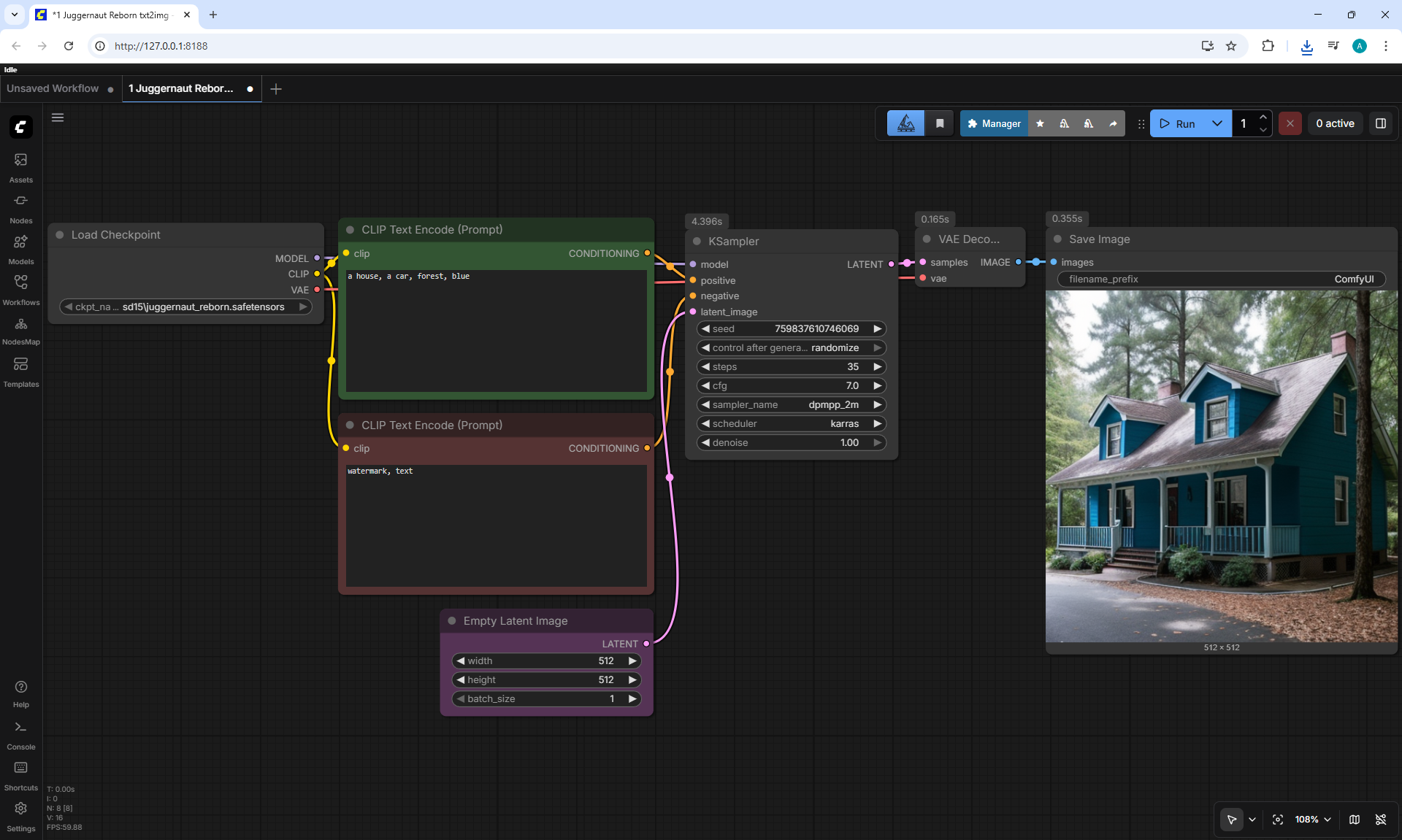Click the filename_prefix field in Save Image

1222,279
